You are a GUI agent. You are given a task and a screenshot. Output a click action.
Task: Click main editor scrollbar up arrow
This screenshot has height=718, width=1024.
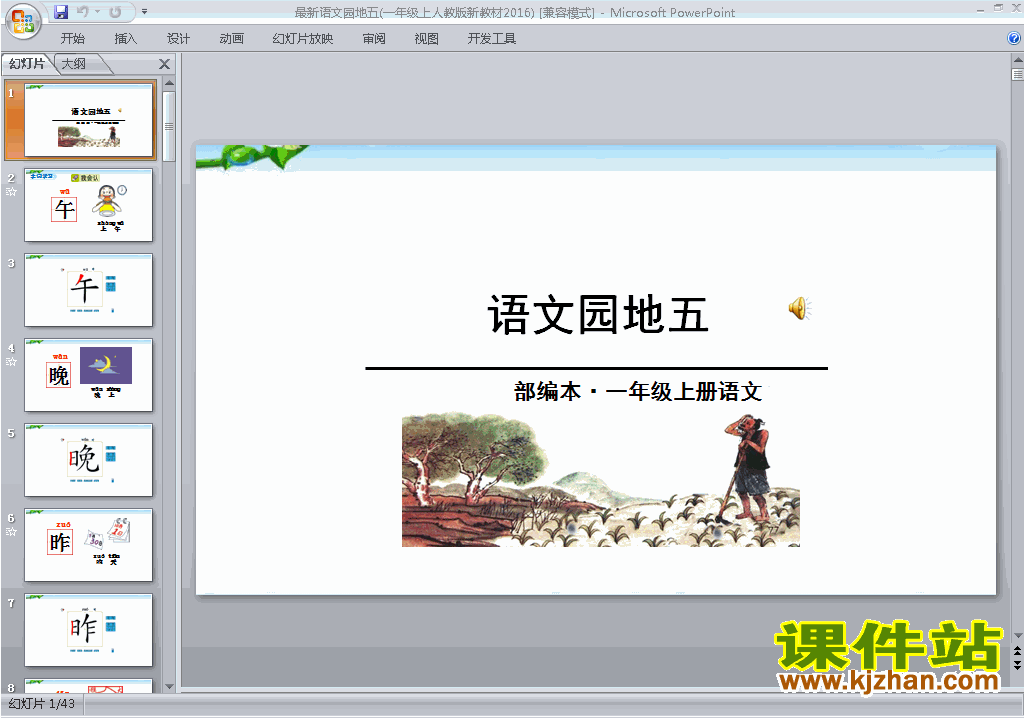pyautogui.click(x=1017, y=60)
